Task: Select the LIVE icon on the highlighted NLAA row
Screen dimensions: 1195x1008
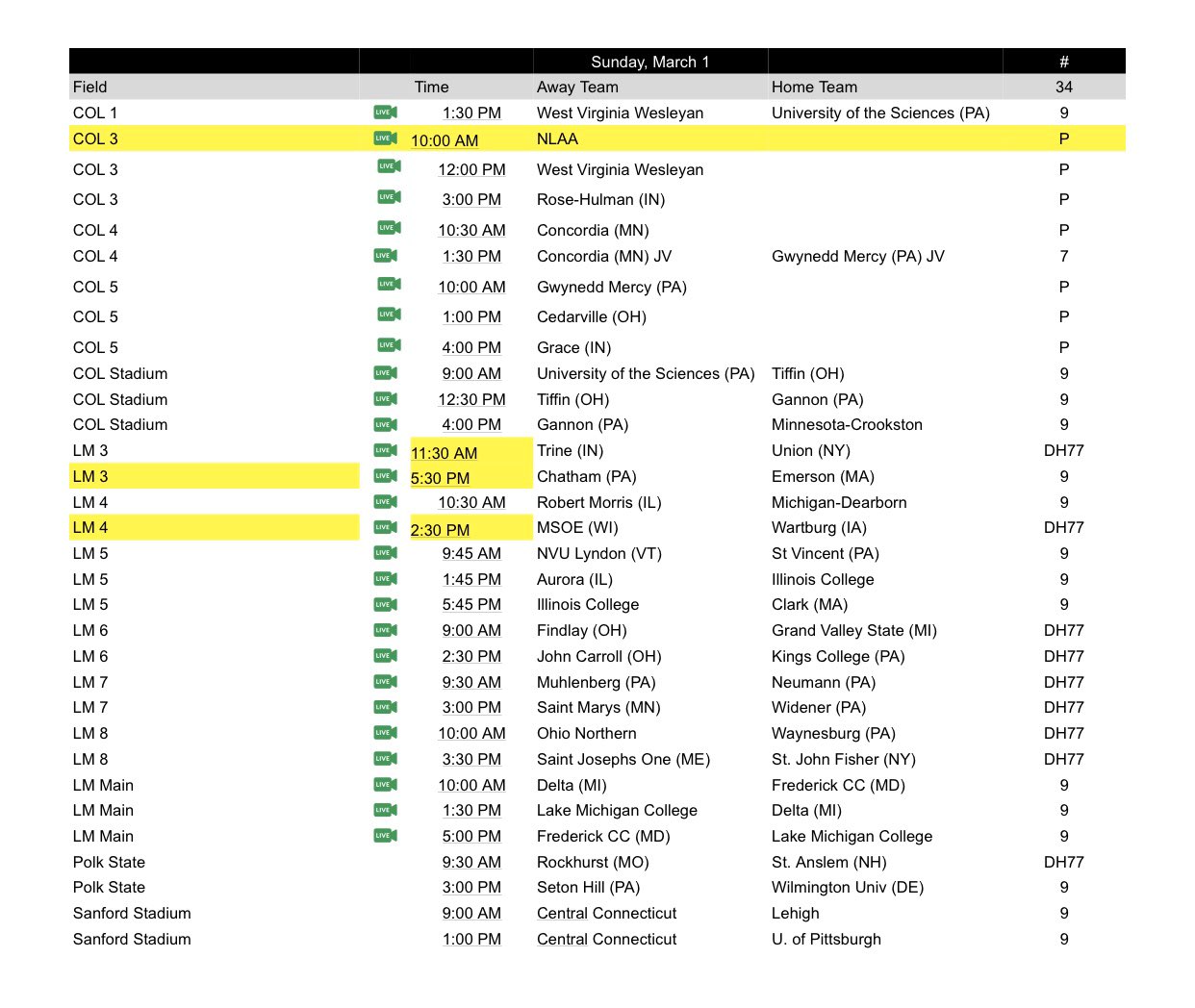Action: 384,138
